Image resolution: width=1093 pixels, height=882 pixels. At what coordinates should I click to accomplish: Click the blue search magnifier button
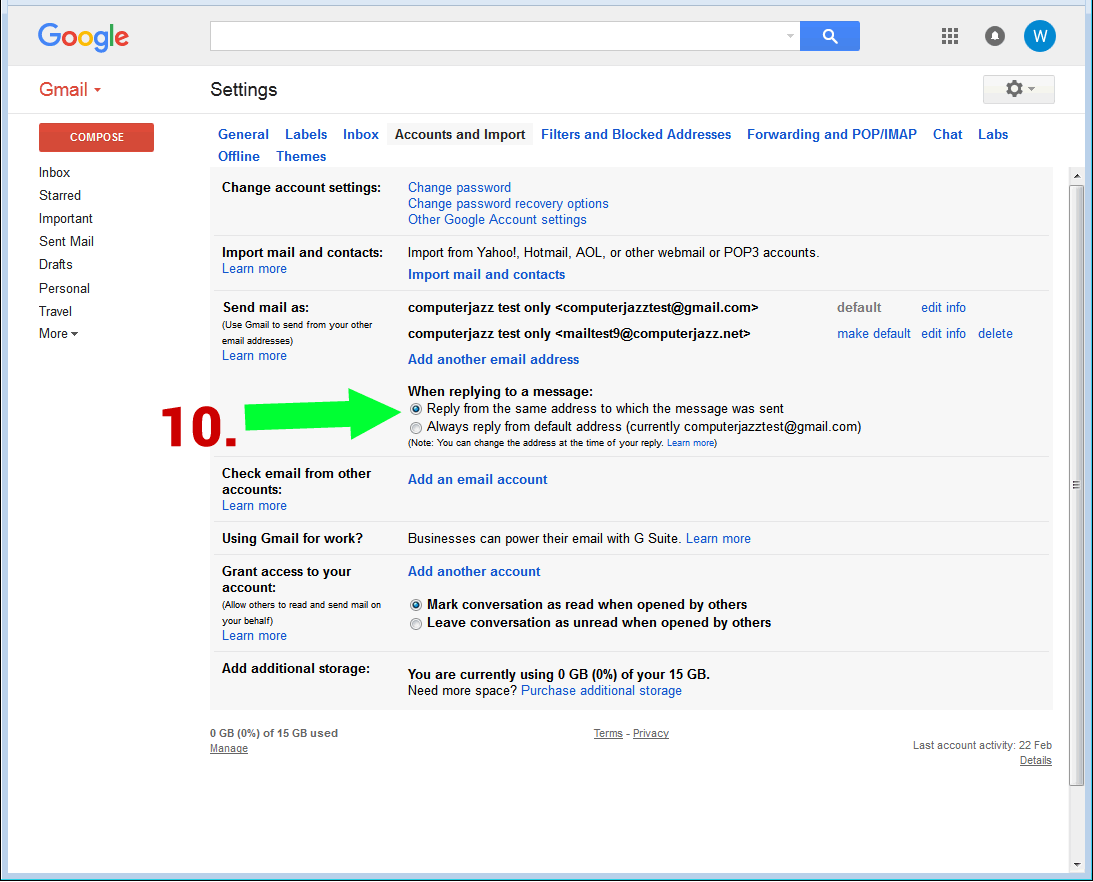pyautogui.click(x=830, y=36)
